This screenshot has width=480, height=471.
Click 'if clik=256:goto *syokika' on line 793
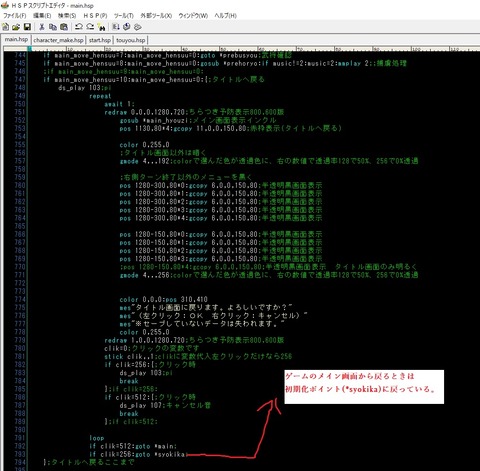[137, 454]
